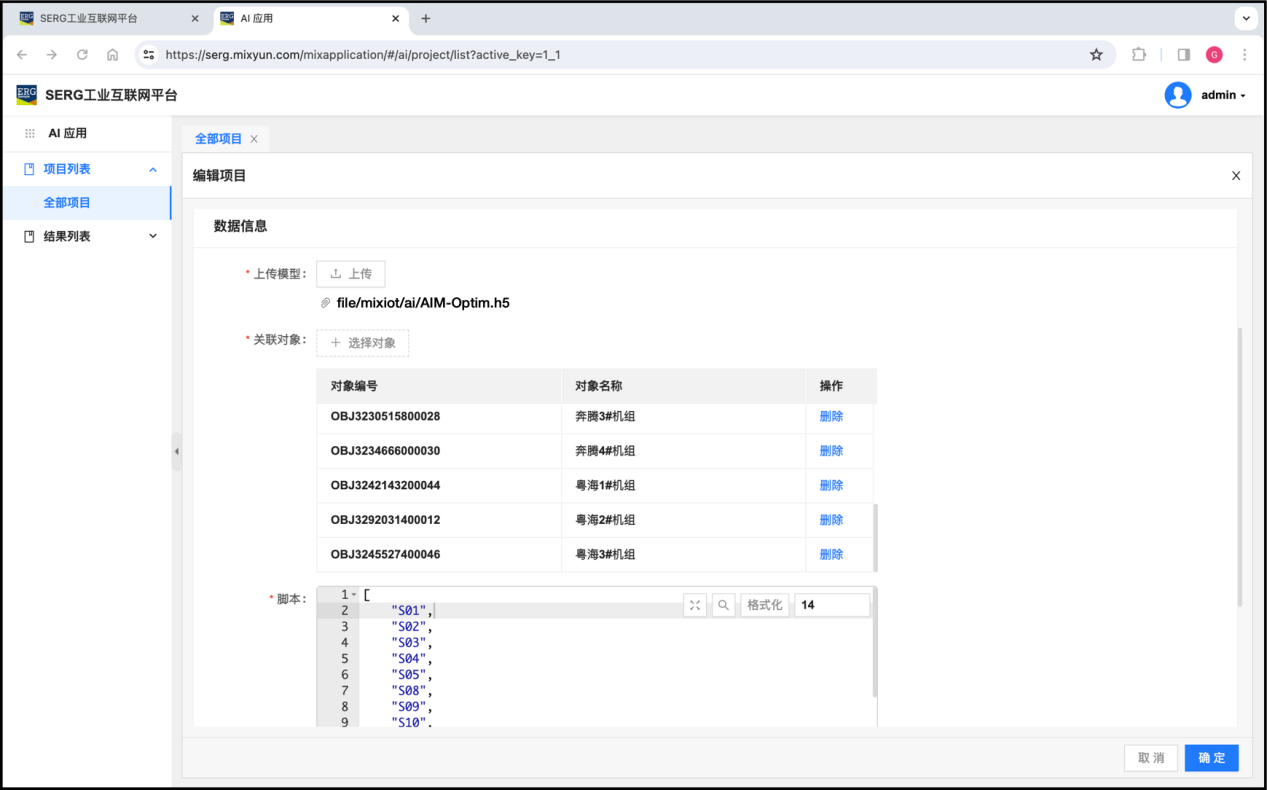Bookmark this page with star icon

click(x=1096, y=55)
